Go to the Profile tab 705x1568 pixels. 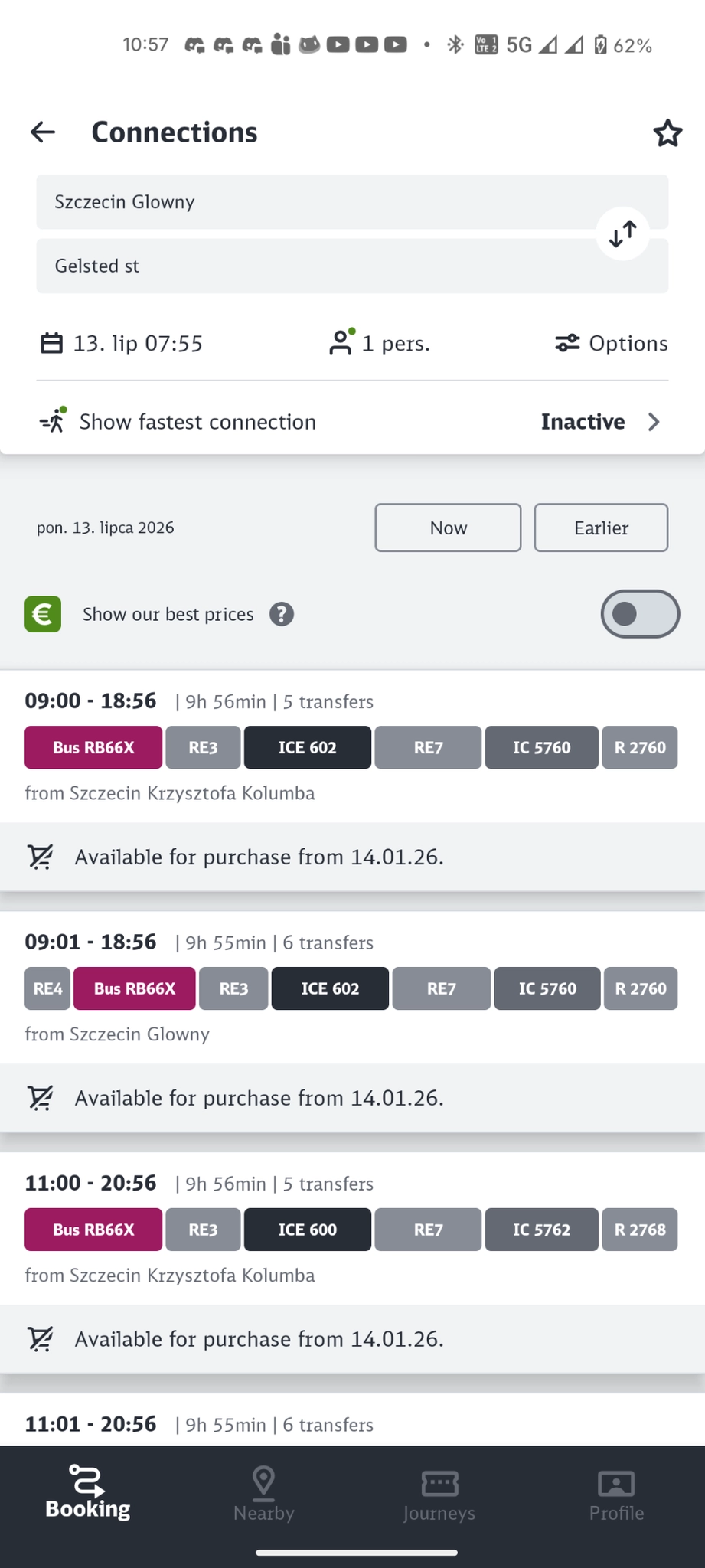[616, 1494]
